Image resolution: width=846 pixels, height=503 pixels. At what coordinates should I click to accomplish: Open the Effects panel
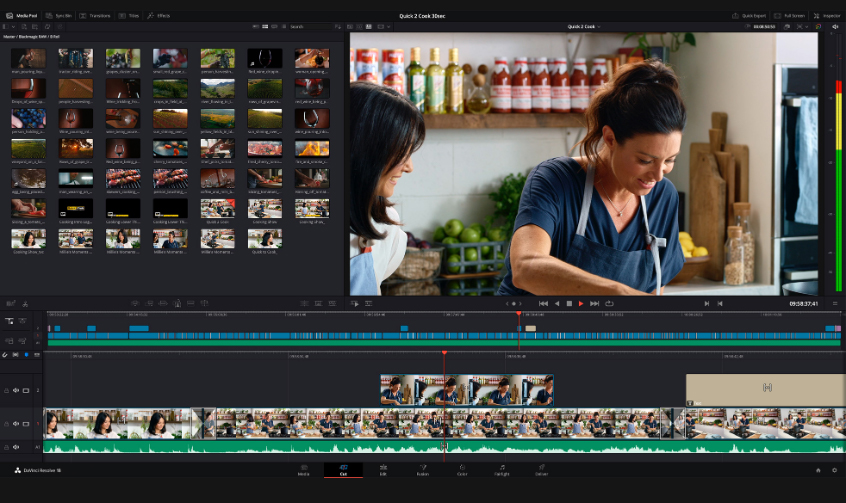(x=159, y=16)
